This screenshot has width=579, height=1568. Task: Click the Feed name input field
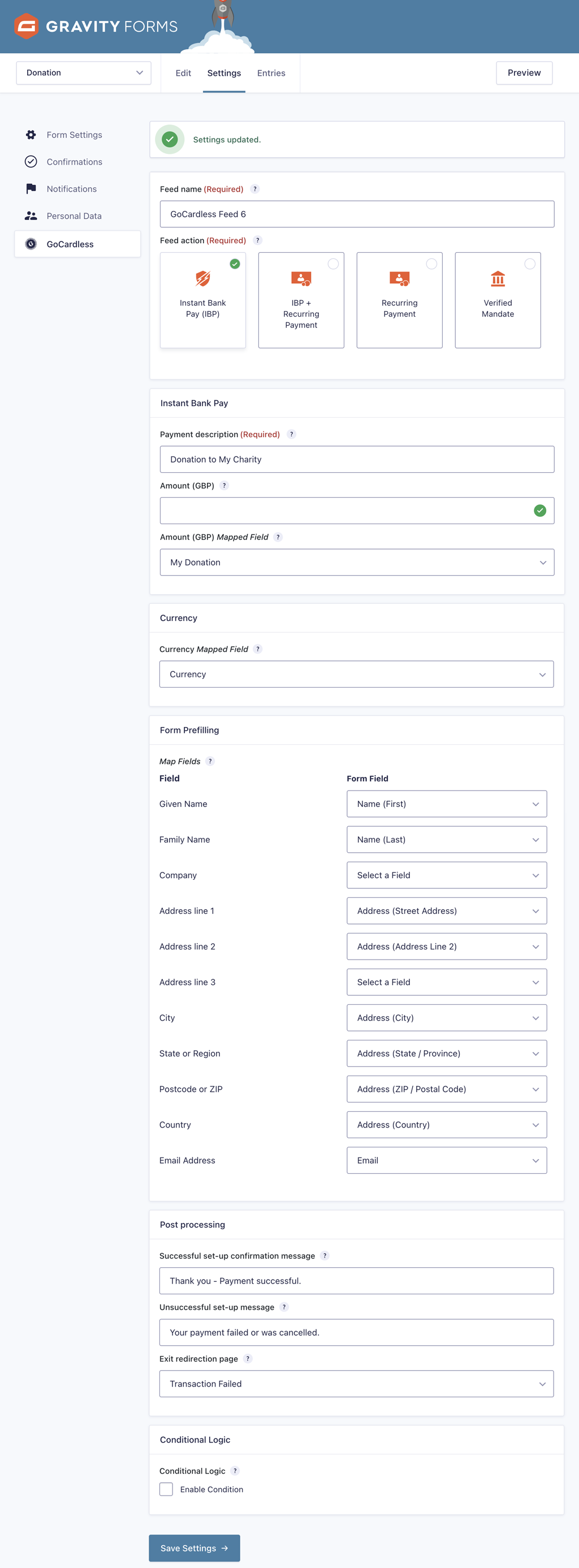(x=357, y=214)
